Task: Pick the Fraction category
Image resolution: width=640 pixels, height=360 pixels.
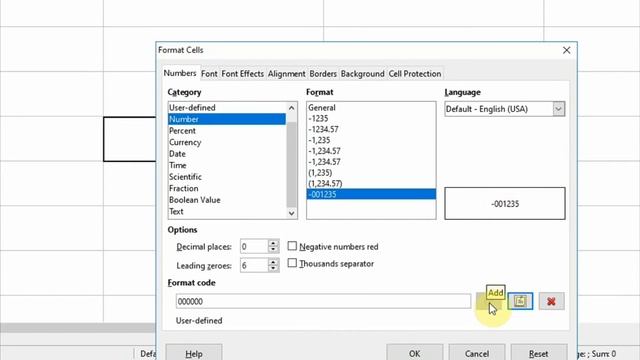Action: pos(227,188)
